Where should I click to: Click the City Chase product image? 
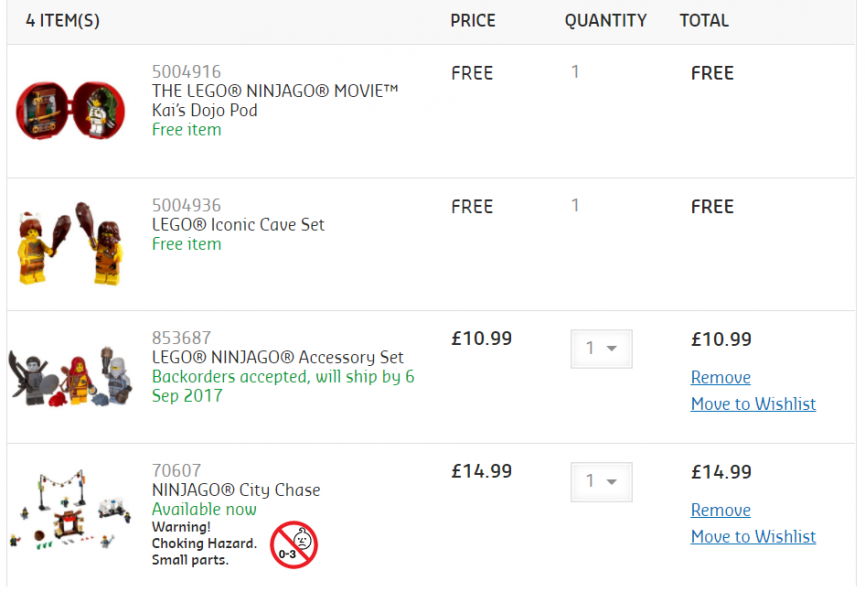coord(71,509)
